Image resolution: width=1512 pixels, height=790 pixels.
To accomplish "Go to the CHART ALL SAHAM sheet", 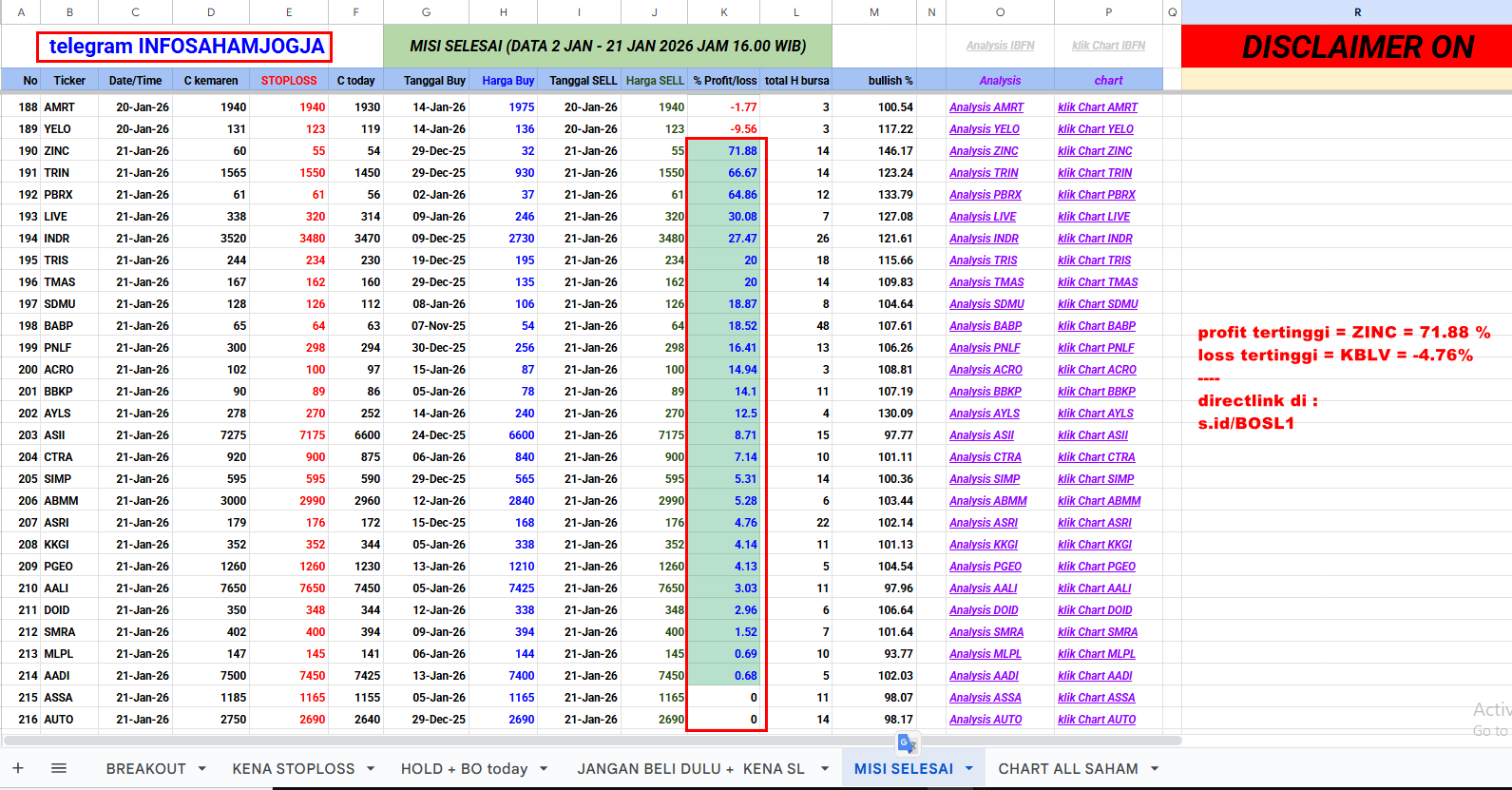I will click(1067, 768).
